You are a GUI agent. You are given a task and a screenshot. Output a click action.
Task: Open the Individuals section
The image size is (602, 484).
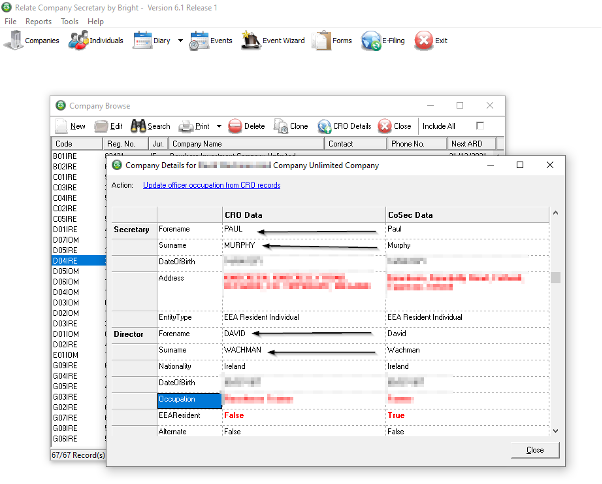[x=96, y=40]
